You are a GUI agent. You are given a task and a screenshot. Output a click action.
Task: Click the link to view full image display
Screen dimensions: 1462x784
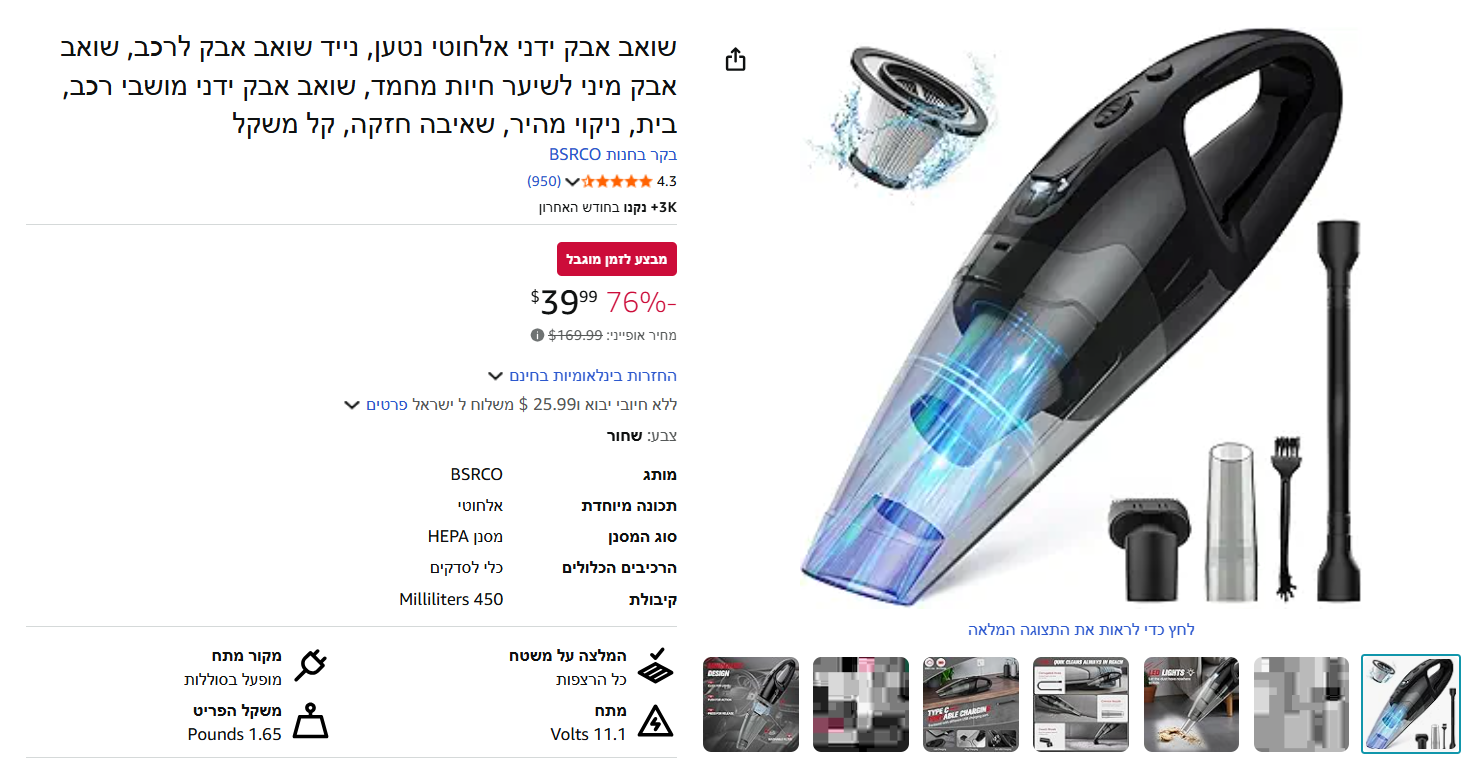tap(1081, 630)
